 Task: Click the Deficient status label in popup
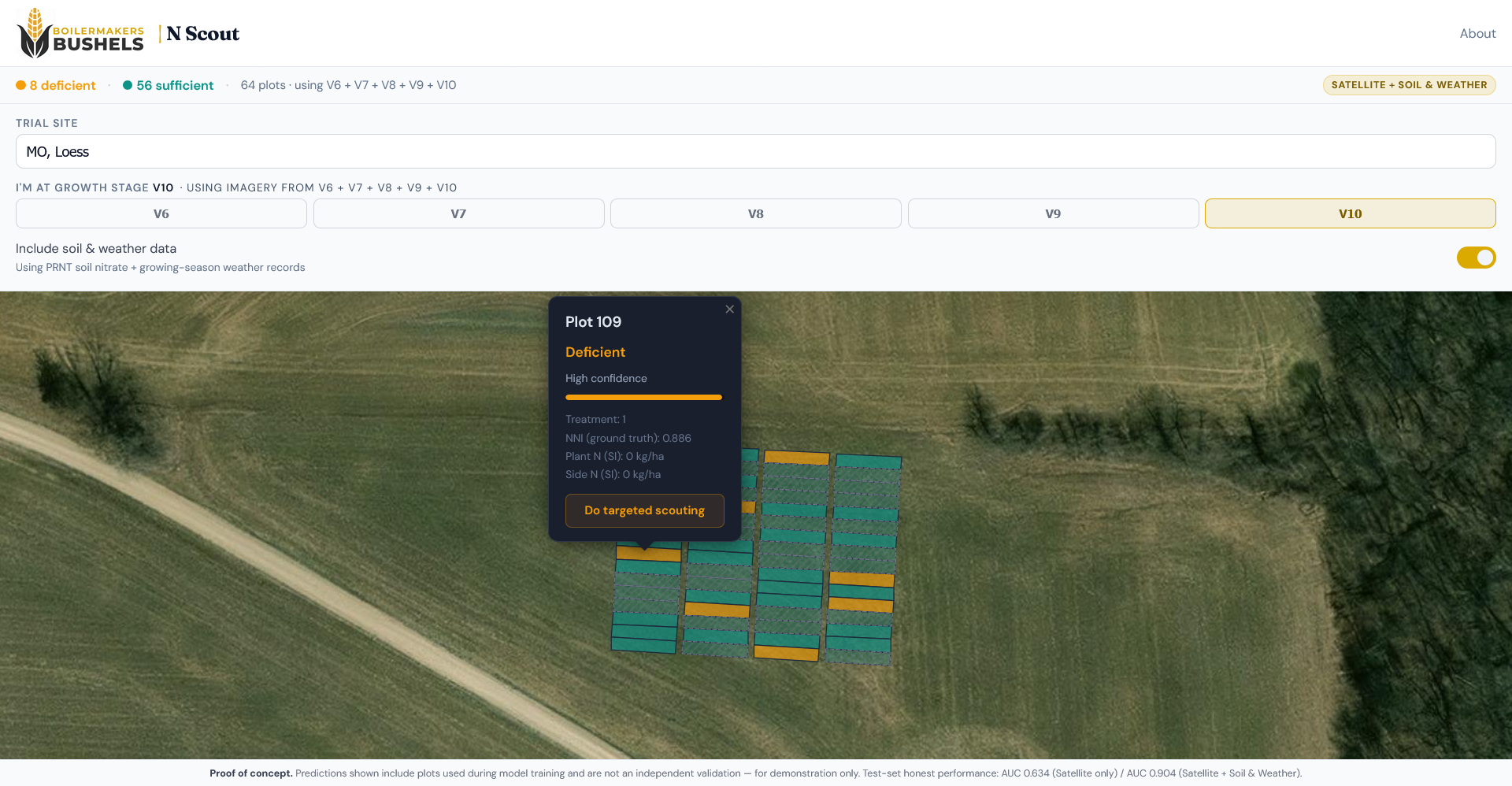pyautogui.click(x=595, y=352)
